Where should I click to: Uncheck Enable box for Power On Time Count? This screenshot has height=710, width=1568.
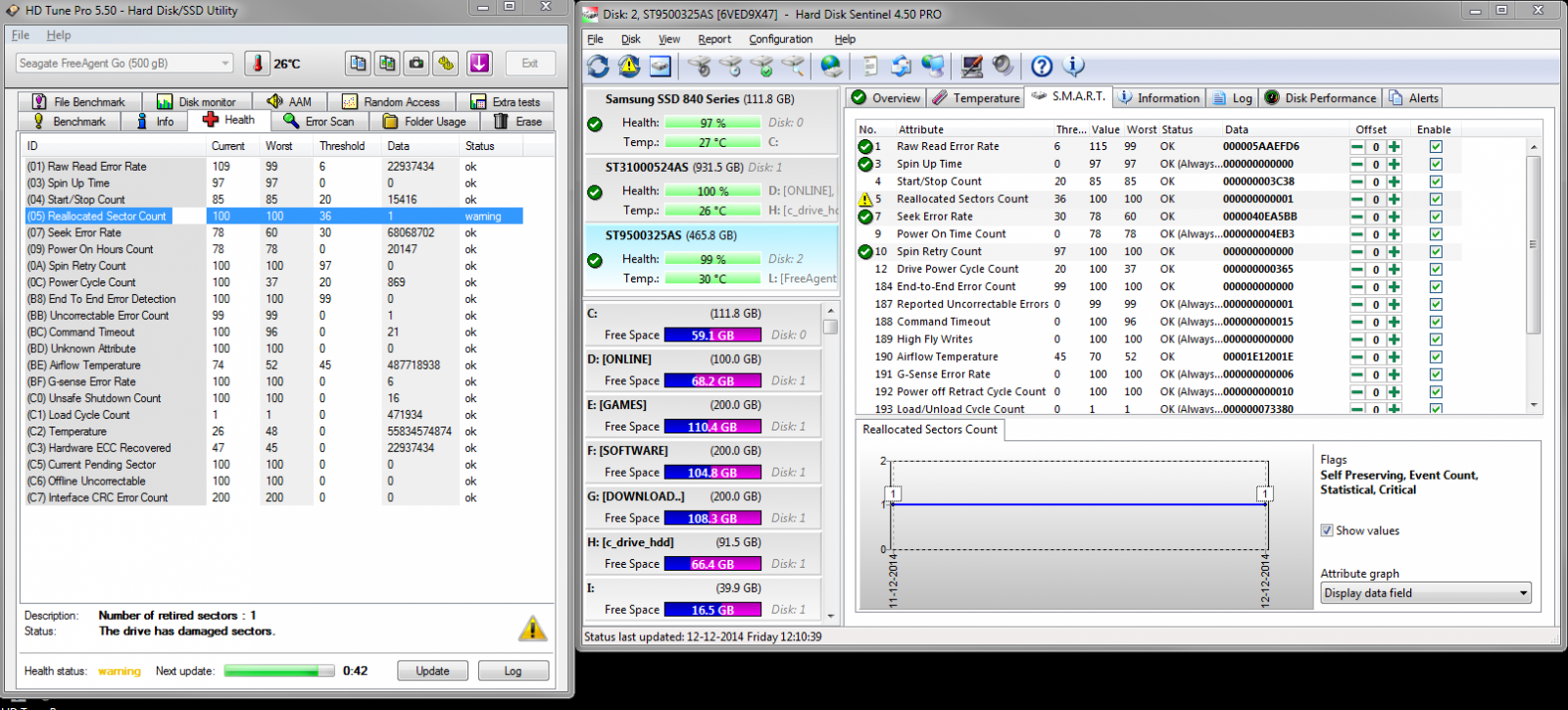coord(1436,234)
